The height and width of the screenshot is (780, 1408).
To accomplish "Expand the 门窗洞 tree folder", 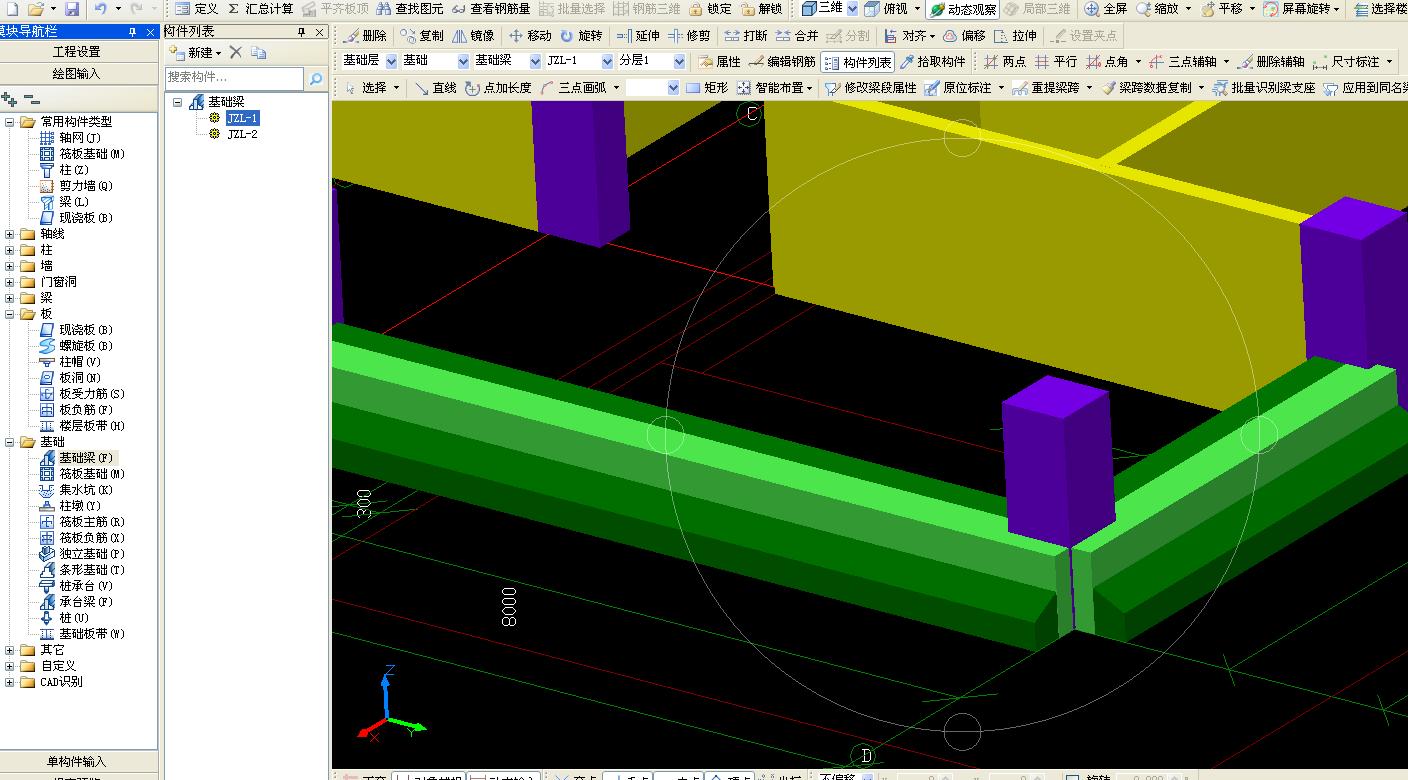I will point(10,282).
